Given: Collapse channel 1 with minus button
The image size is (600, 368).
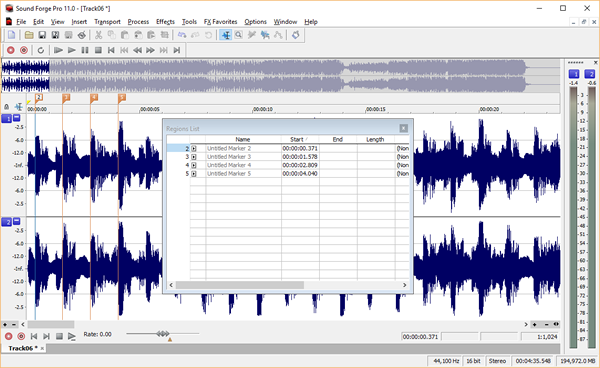Looking at the screenshot, I should coord(16,118).
